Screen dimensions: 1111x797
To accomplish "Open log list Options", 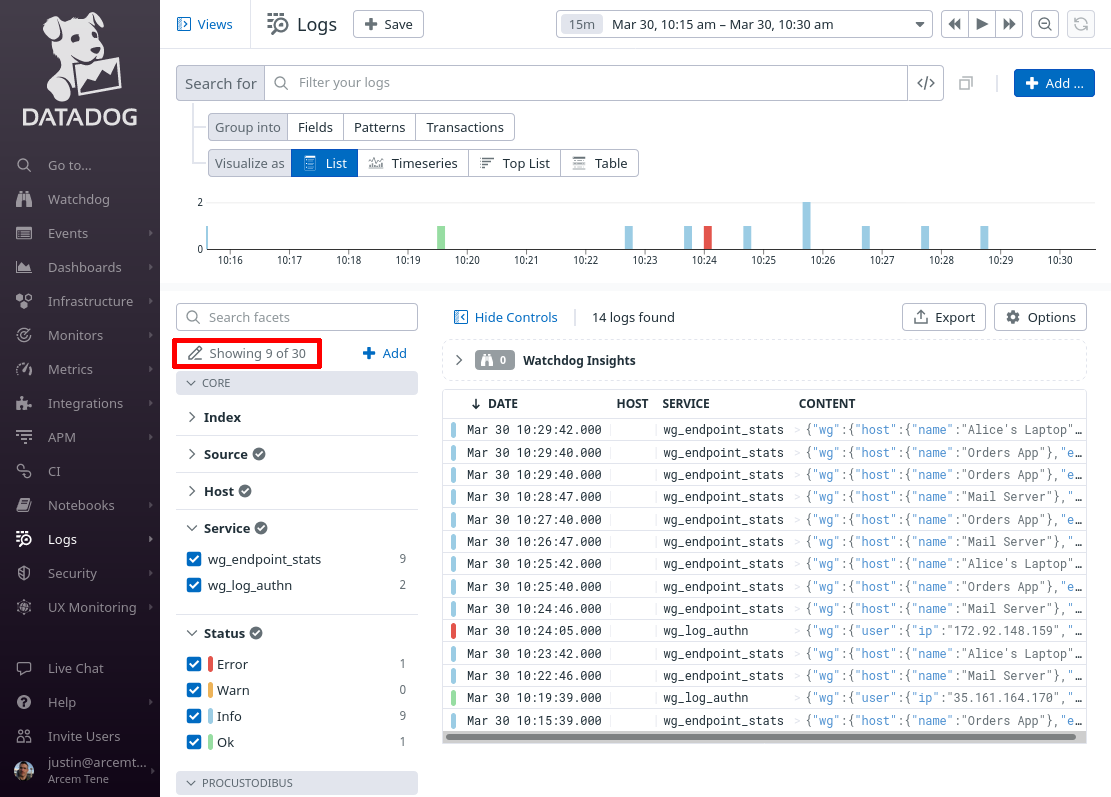I will click(x=1041, y=317).
